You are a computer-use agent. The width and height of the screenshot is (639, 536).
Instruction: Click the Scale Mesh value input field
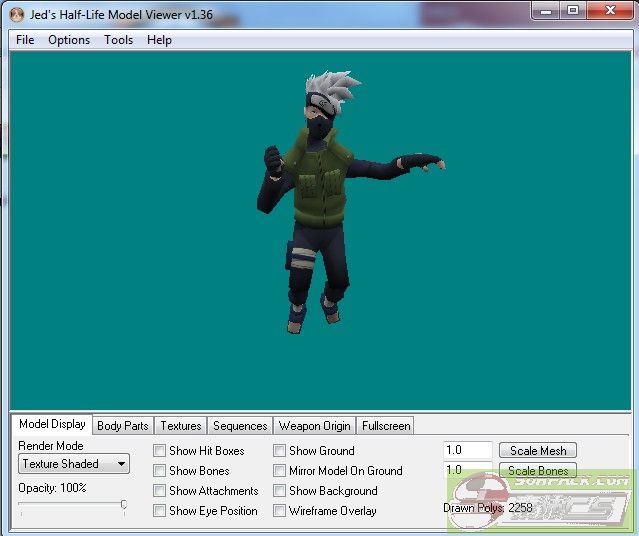(467, 451)
